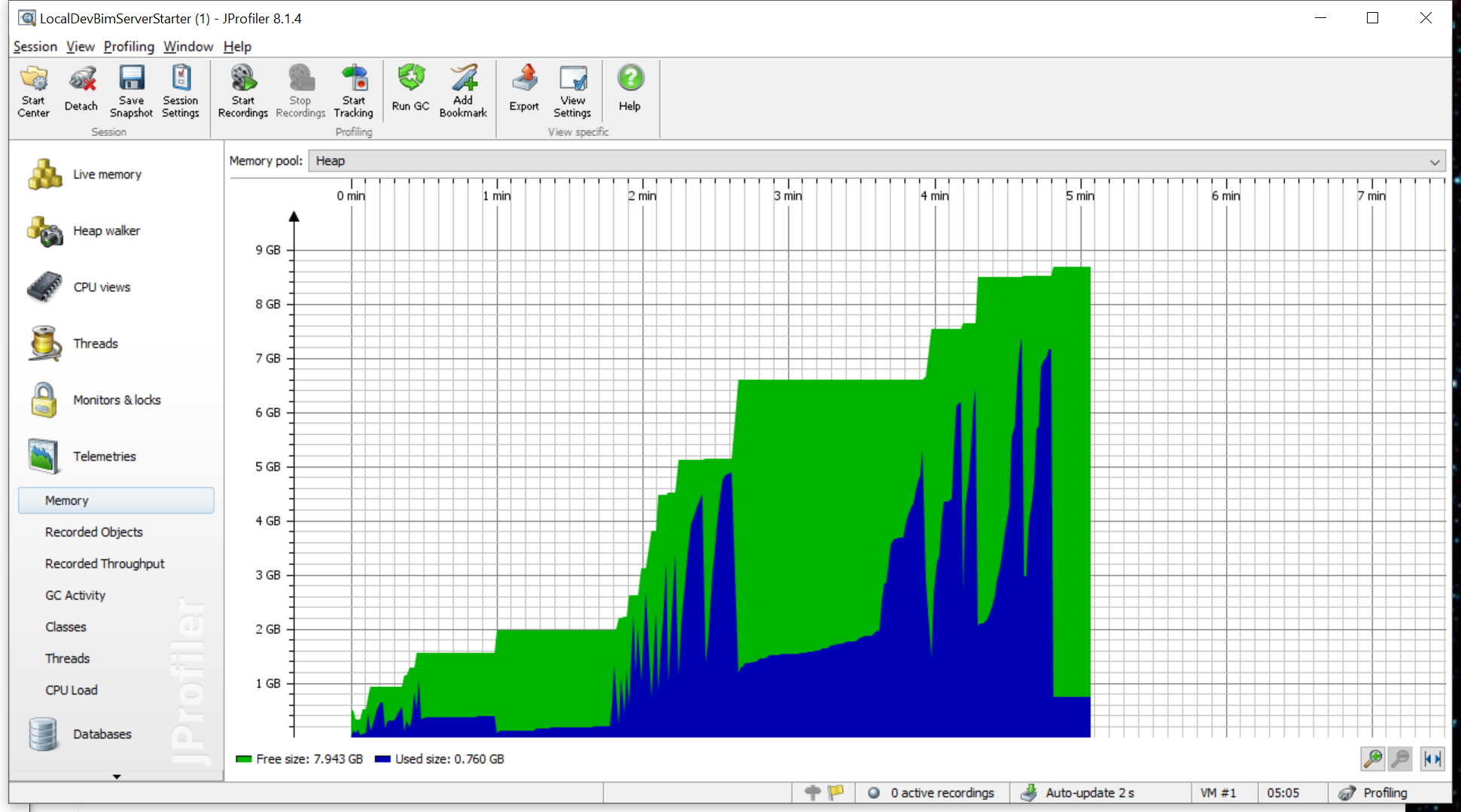
Task: Open the Profiling menu
Action: pos(129,47)
